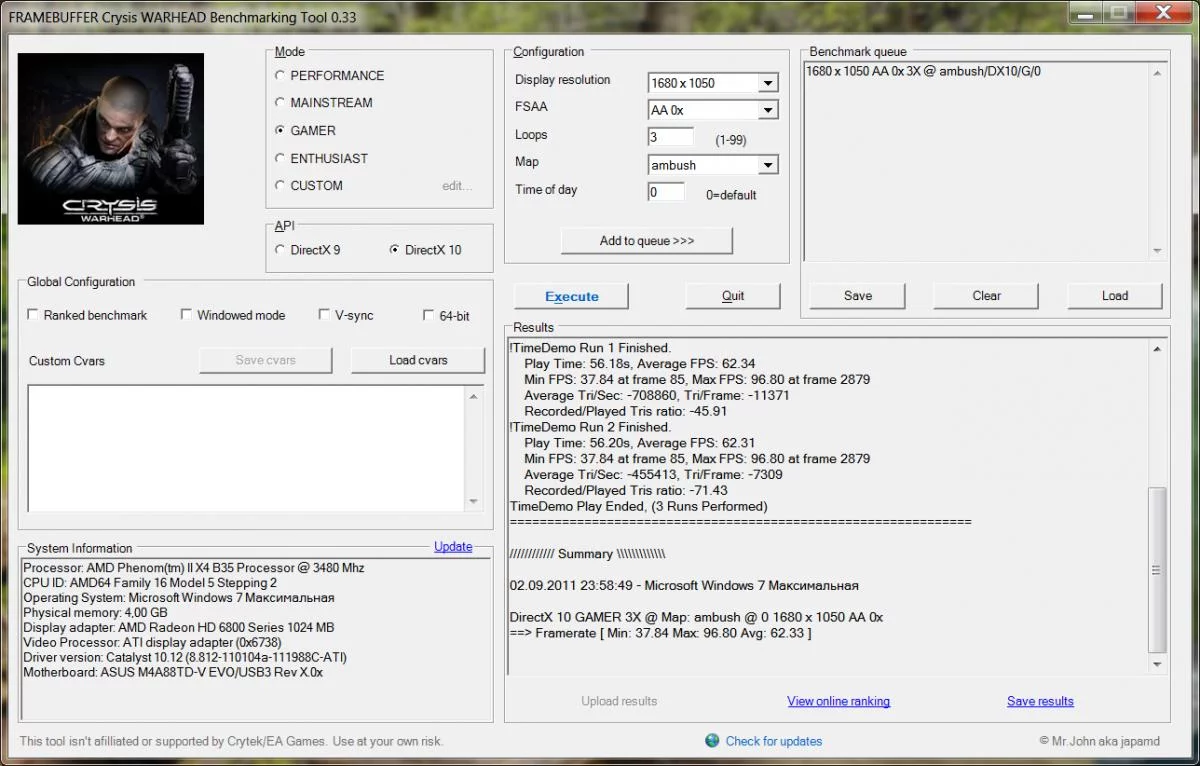
Task: Clear the benchmark queue
Action: (x=986, y=296)
